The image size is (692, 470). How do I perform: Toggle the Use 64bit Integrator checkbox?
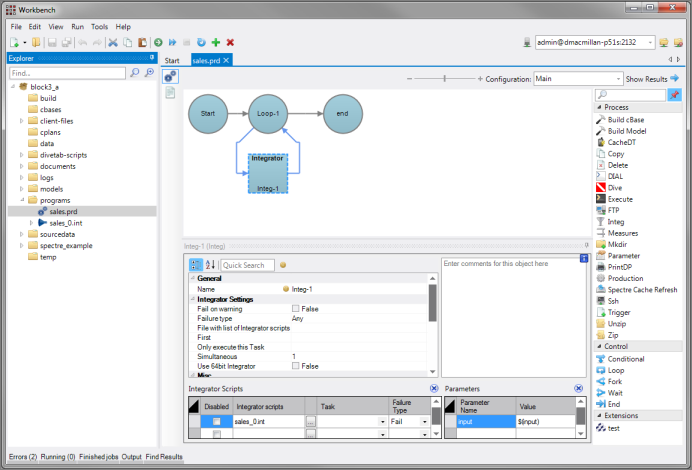(x=296, y=366)
